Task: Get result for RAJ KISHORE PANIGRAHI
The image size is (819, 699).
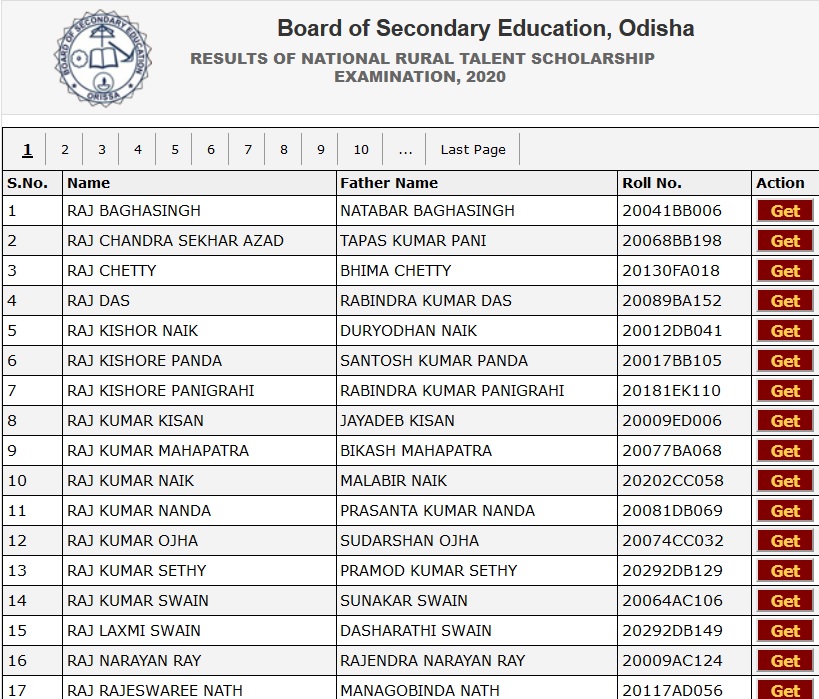Action: (785, 391)
